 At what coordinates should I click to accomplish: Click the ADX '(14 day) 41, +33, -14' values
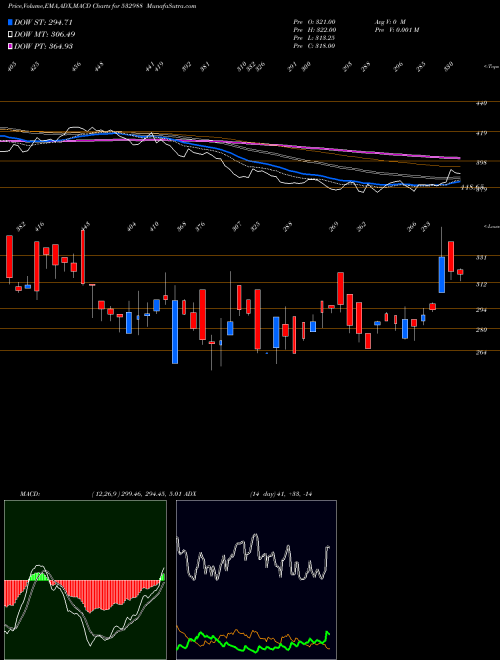(x=282, y=494)
